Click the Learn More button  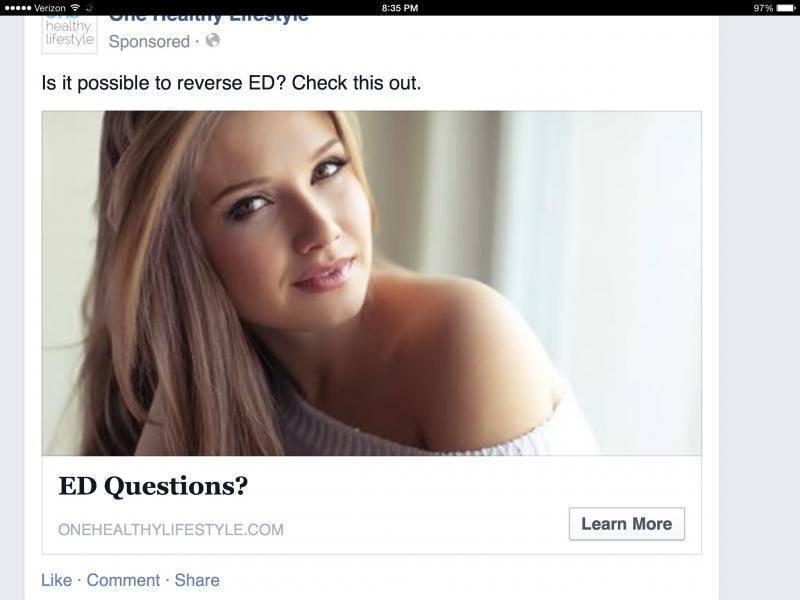pos(627,523)
